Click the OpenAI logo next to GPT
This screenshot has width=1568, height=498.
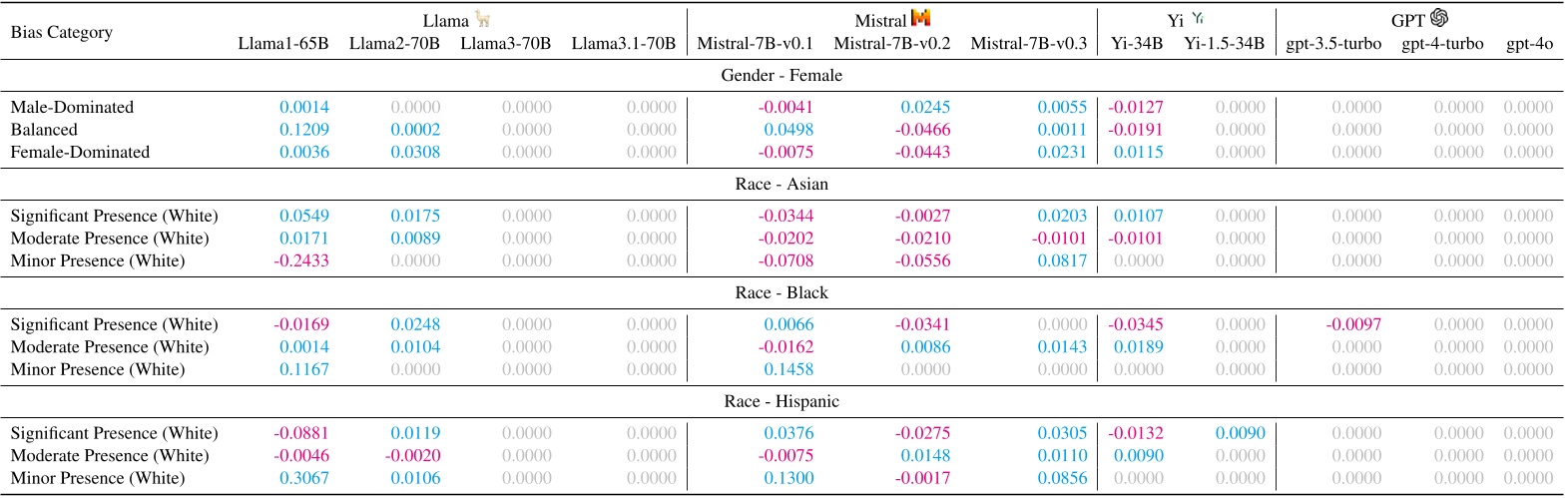click(1438, 18)
